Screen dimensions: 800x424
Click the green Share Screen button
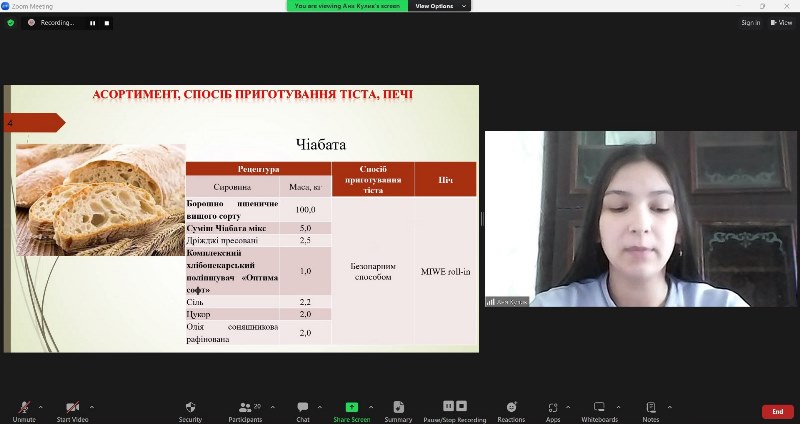pyautogui.click(x=352, y=411)
